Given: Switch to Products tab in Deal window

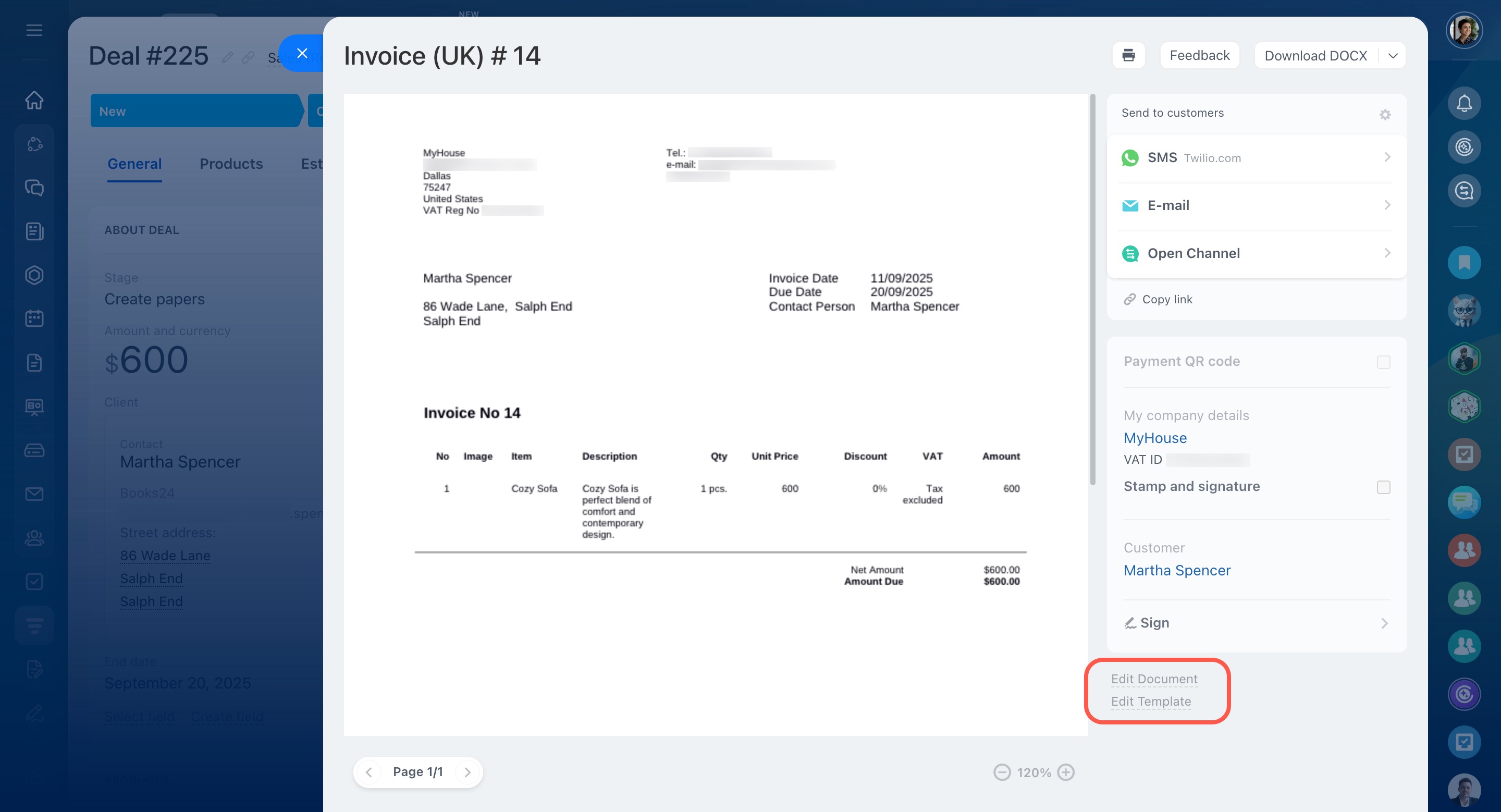Looking at the screenshot, I should pos(231,164).
